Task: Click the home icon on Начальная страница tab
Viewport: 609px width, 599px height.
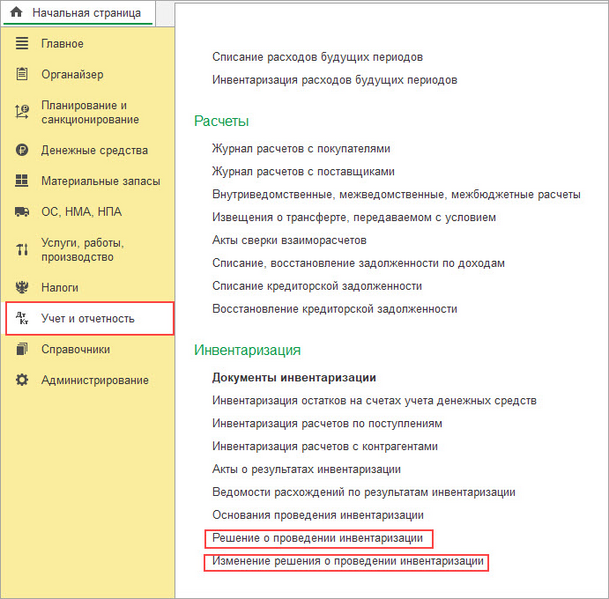Action: coord(16,12)
